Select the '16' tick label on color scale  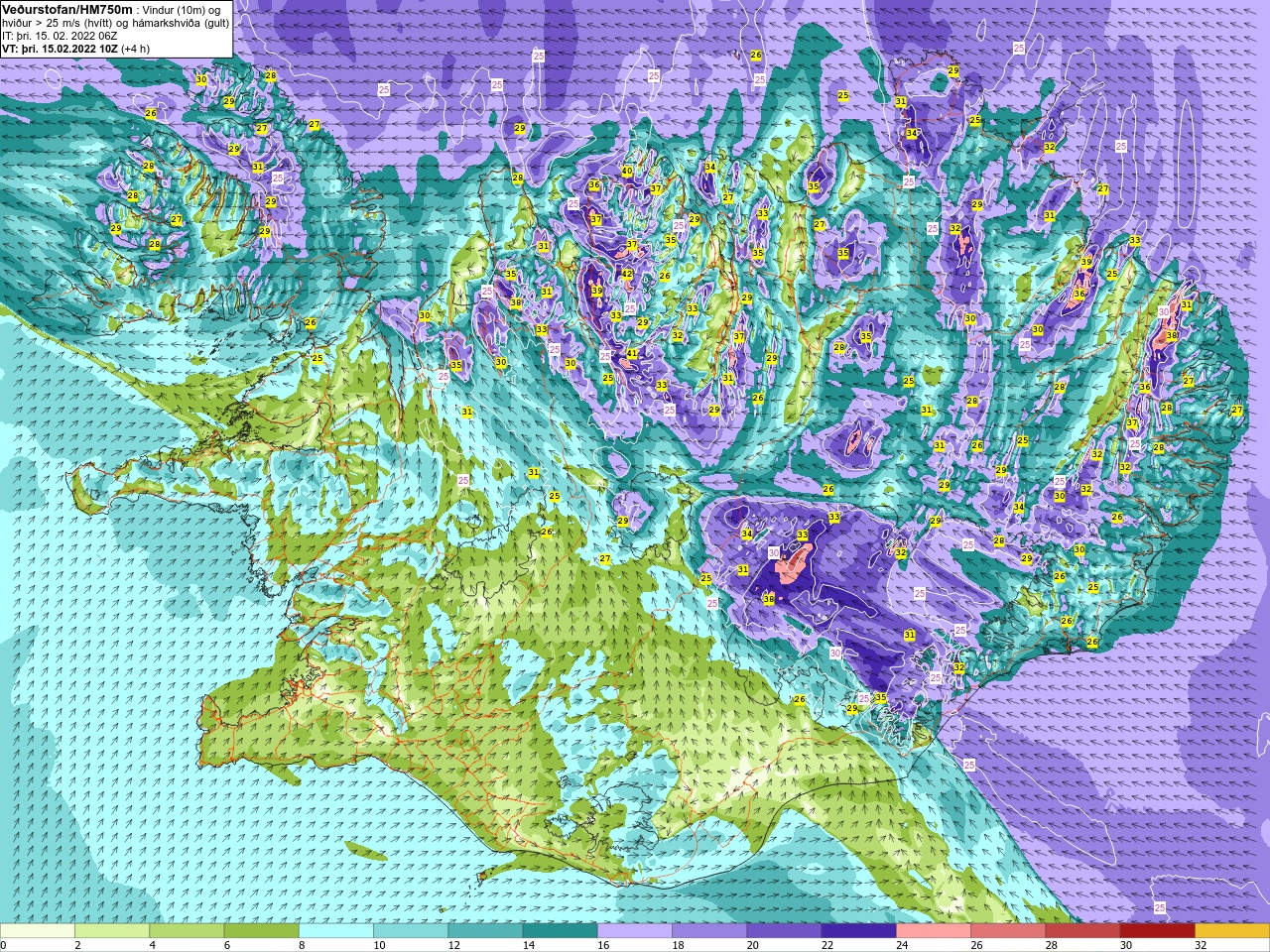coord(602,945)
